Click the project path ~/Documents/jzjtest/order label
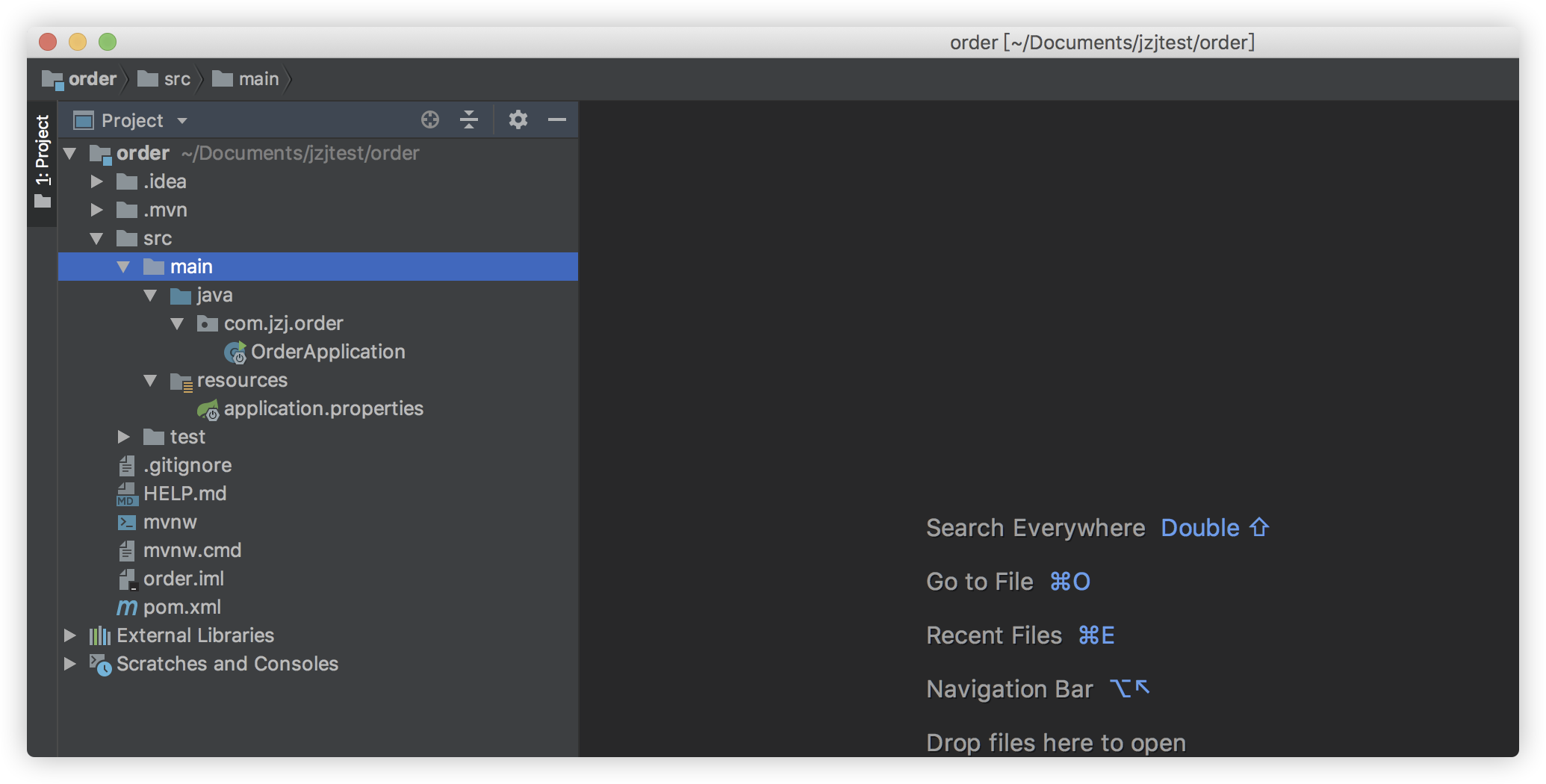This screenshot has width=1546, height=784. pyautogui.click(x=300, y=153)
